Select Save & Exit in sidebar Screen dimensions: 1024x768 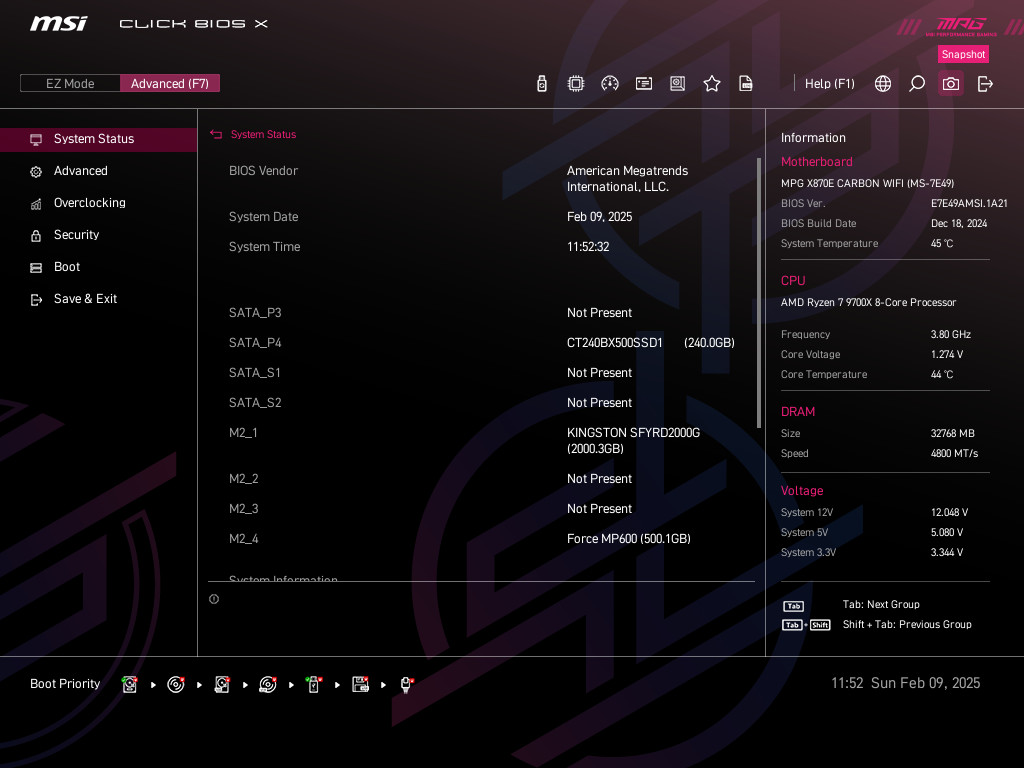85,299
